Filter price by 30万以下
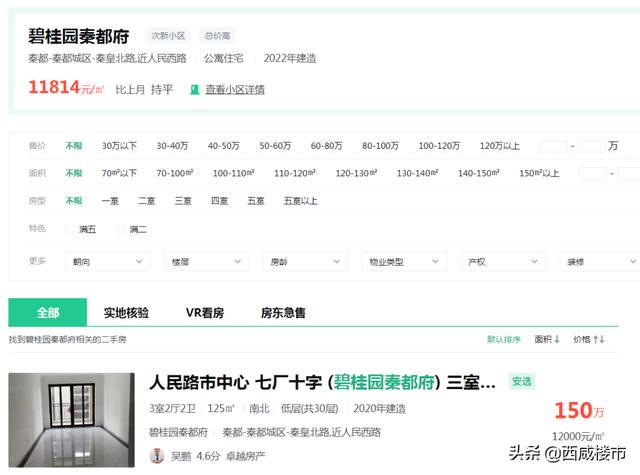Image resolution: width=640 pixels, height=475 pixels. tap(119, 146)
